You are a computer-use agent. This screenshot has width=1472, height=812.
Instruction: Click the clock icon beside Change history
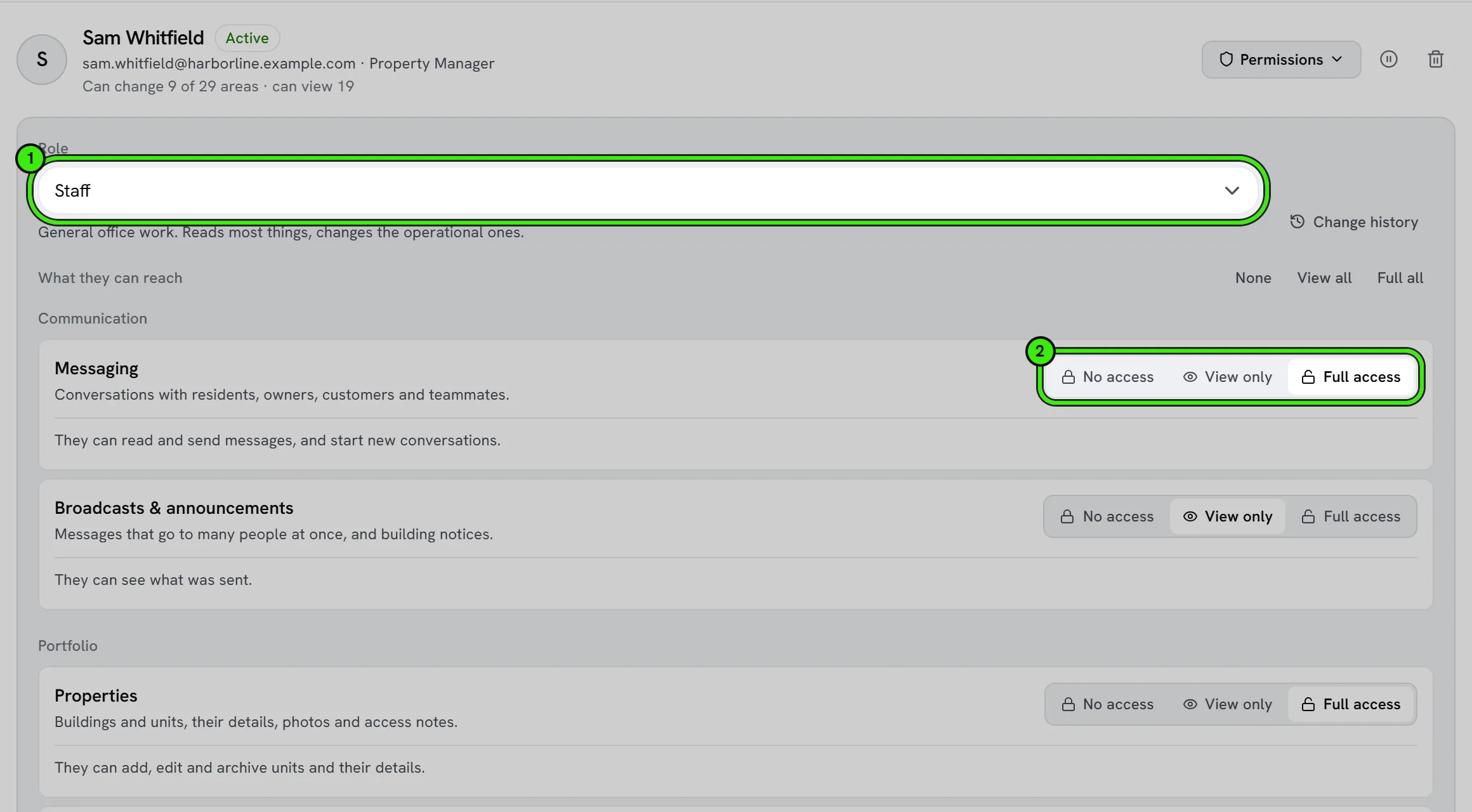(x=1297, y=221)
